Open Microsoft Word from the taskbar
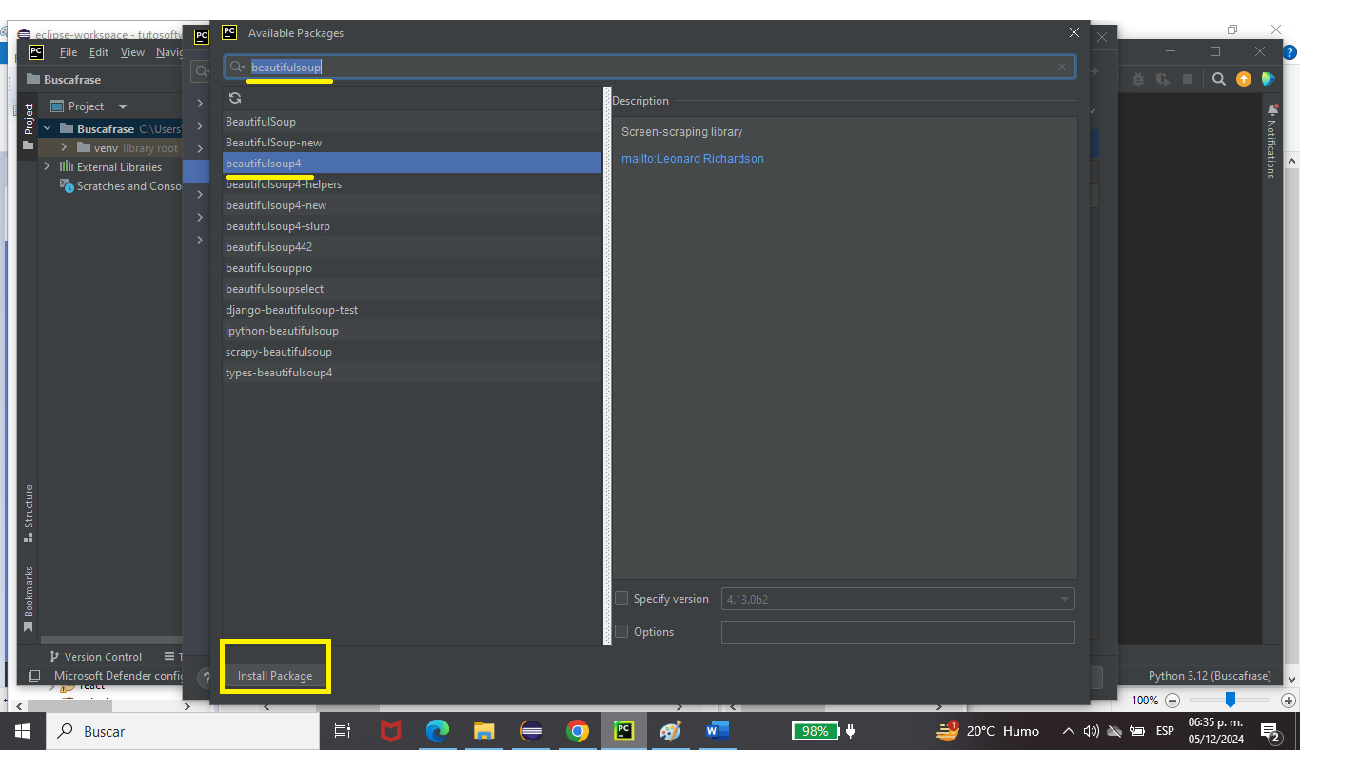The image size is (1366, 768). (x=717, y=731)
